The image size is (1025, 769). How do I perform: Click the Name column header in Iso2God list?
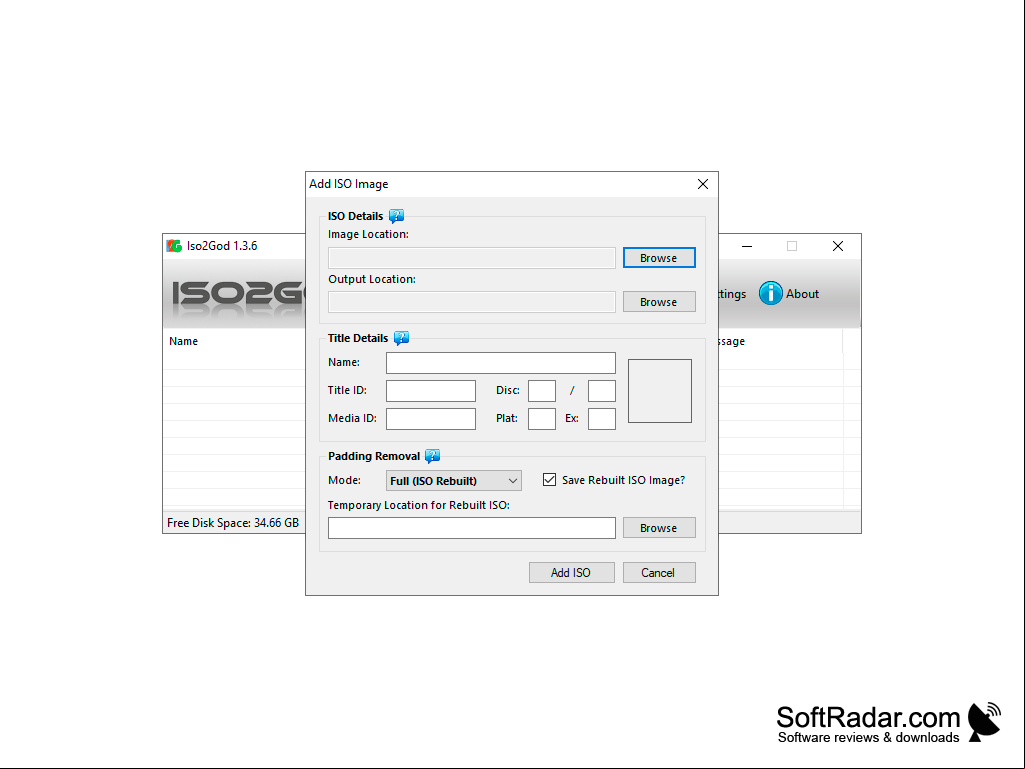(184, 341)
